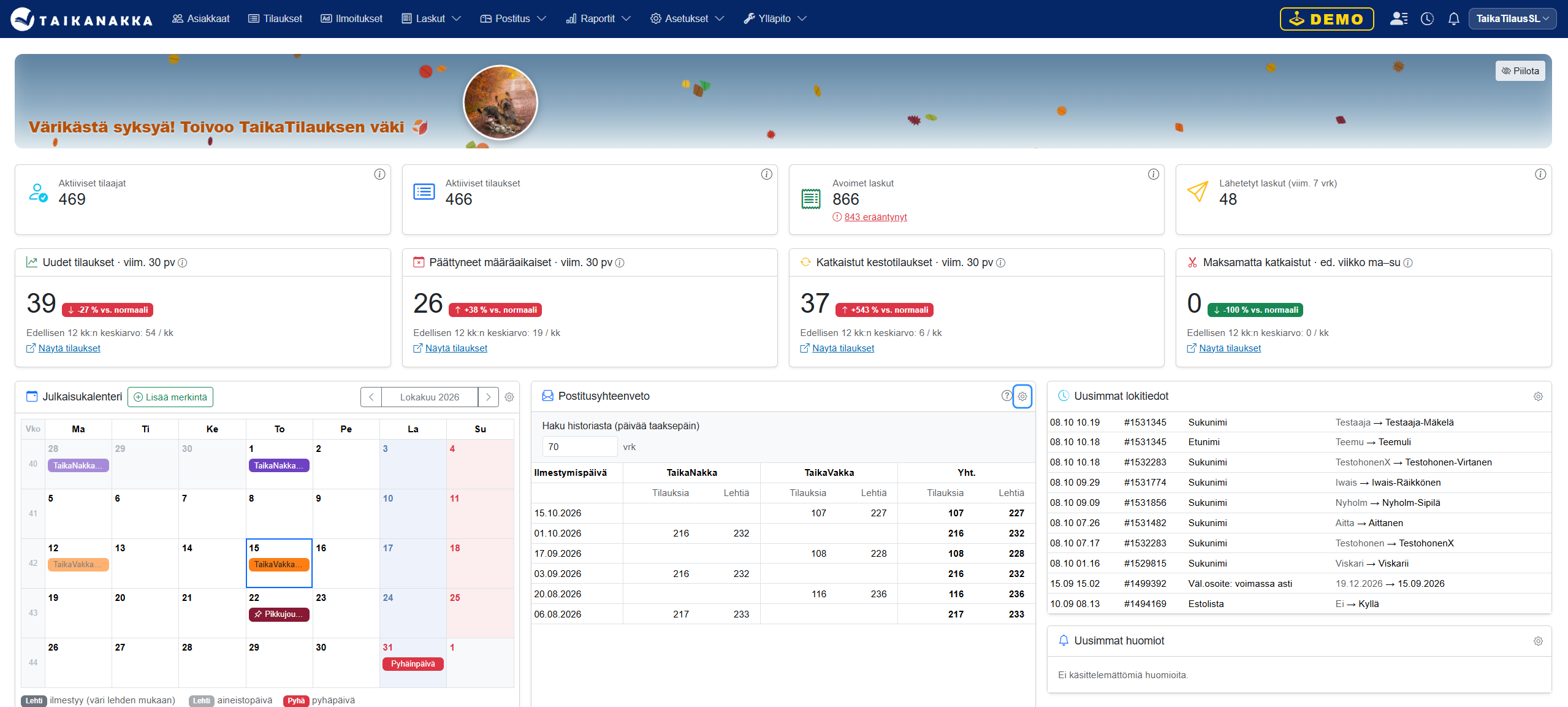Select the Pyhäinpäivä event on day 31
Image resolution: width=1568 pixels, height=707 pixels.
click(413, 664)
